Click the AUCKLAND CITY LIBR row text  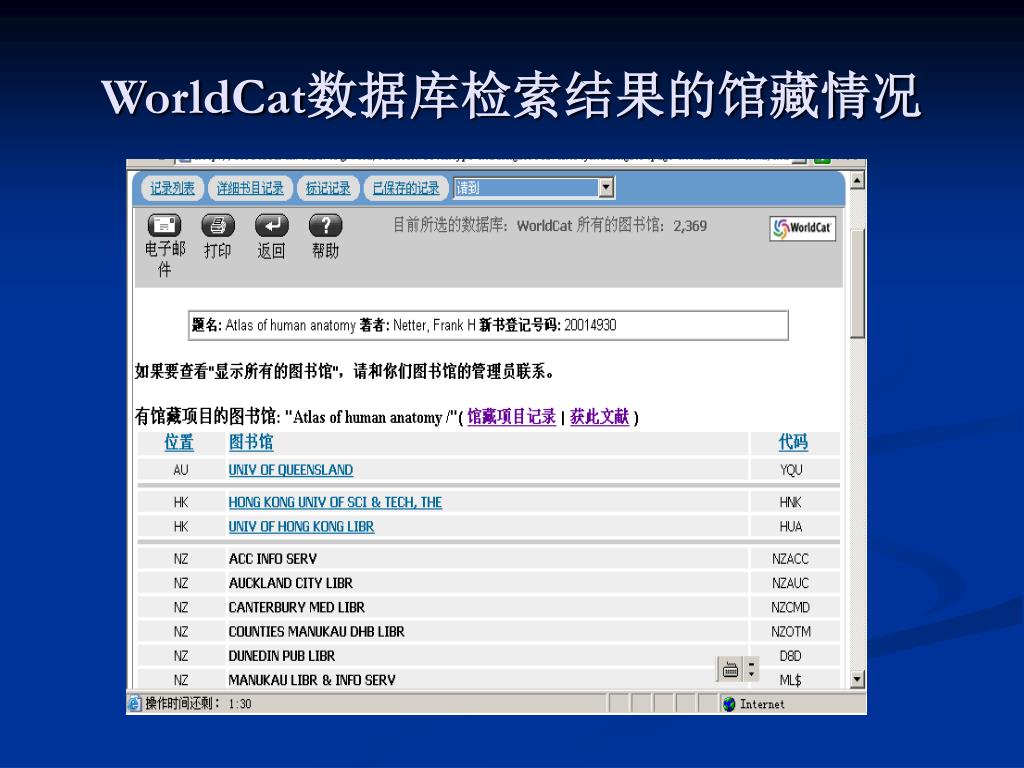click(291, 583)
